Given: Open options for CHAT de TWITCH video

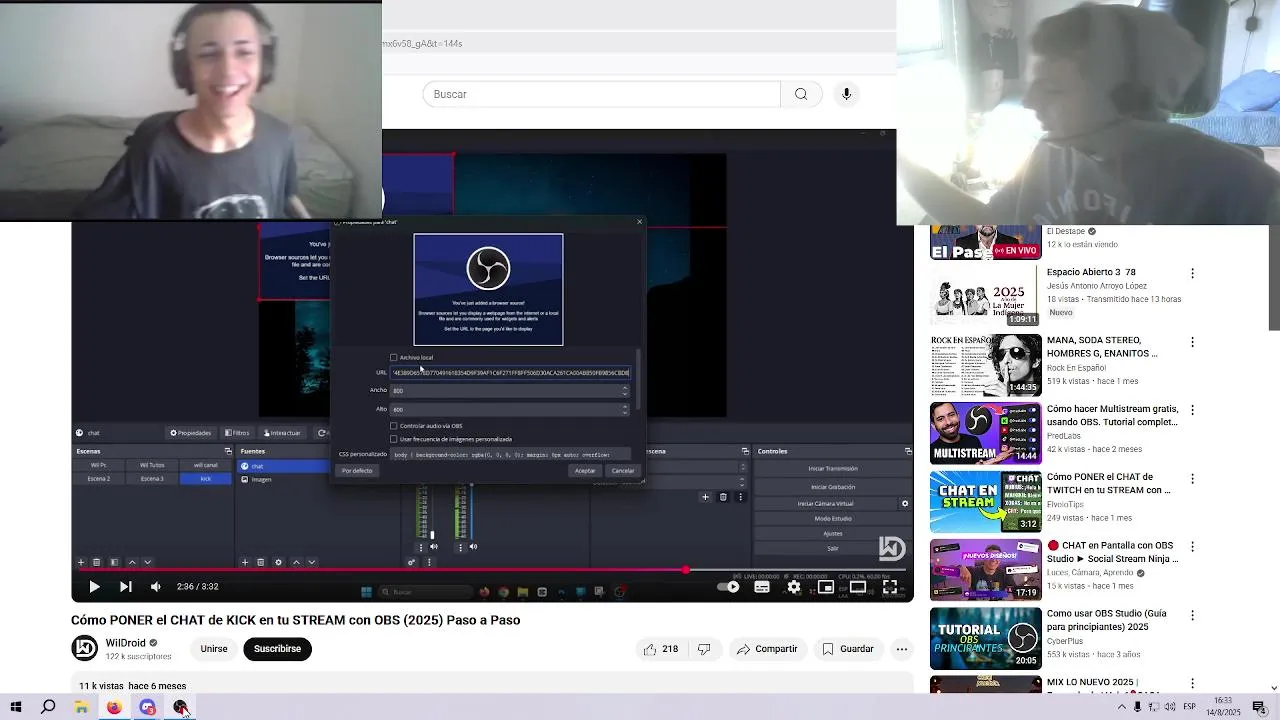Looking at the screenshot, I should click(x=1192, y=478).
